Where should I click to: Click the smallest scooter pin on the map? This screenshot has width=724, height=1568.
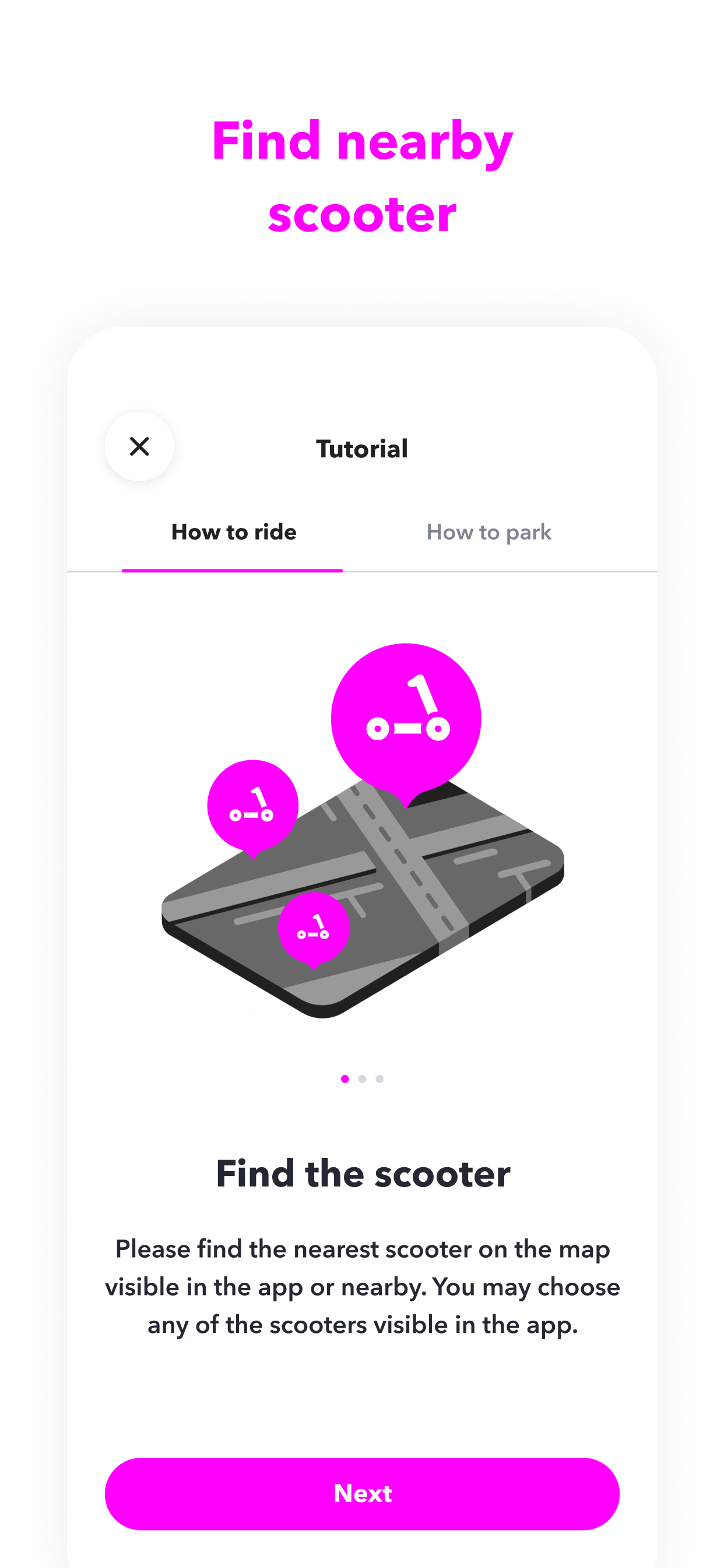point(314,929)
